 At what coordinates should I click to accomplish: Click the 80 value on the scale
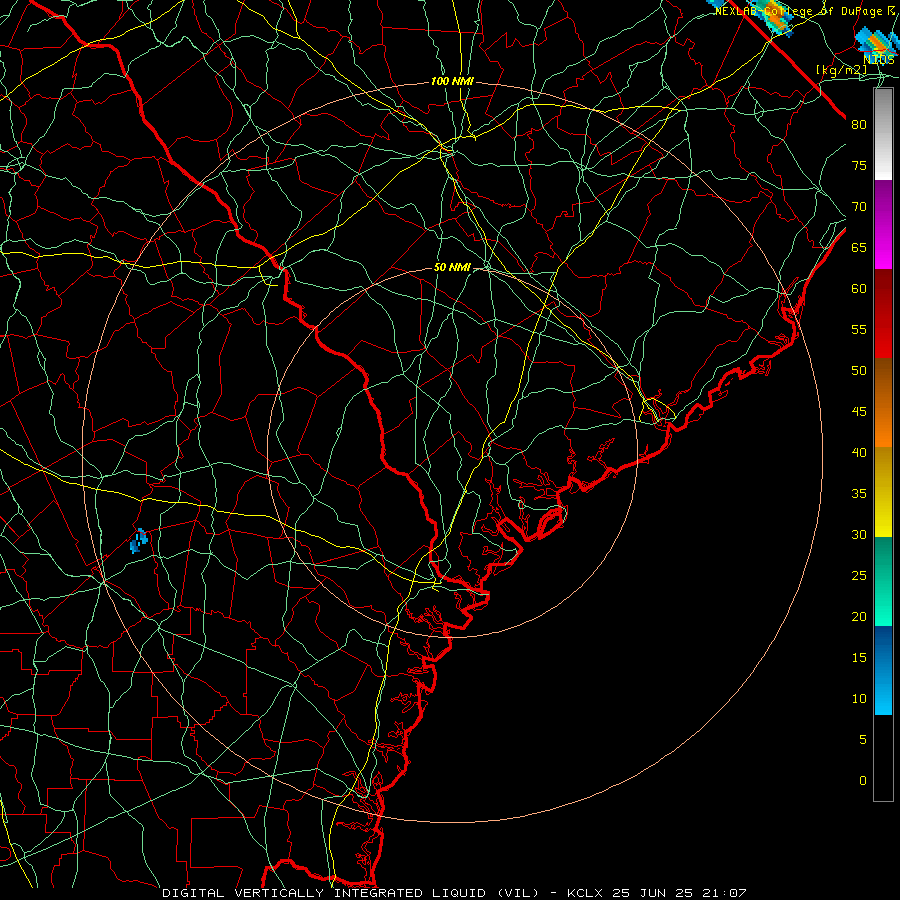coord(859,125)
